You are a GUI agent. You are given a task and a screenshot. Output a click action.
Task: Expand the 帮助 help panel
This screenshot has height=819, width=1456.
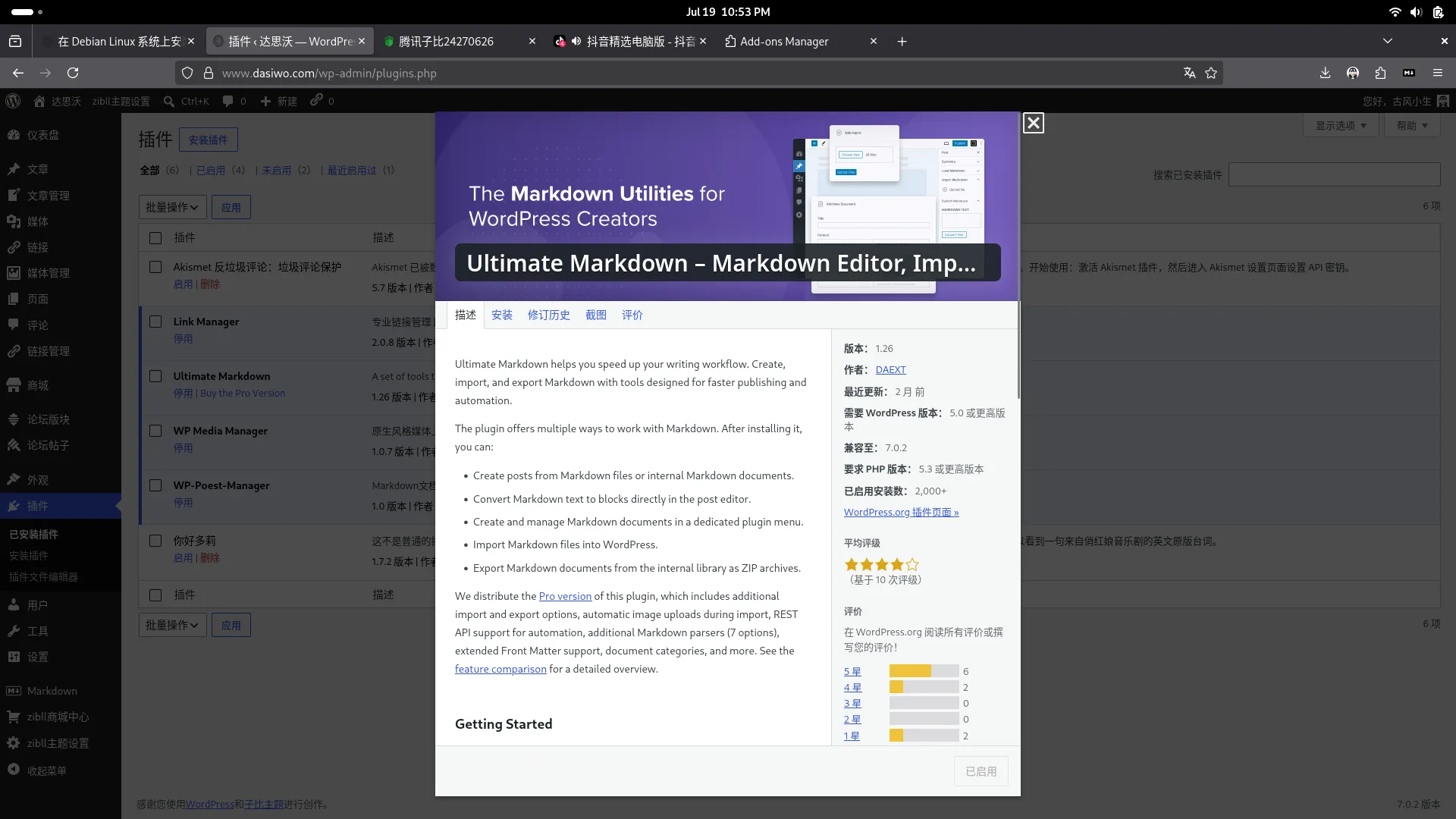coord(1412,125)
